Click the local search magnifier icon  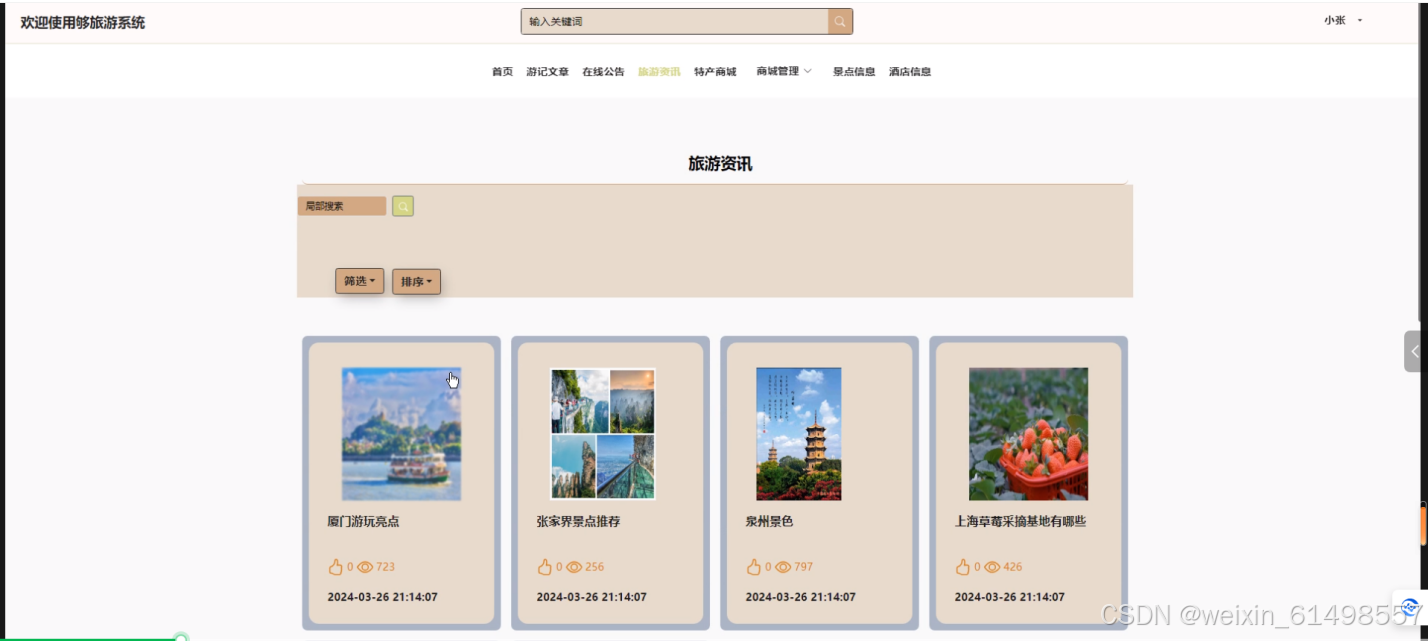pyautogui.click(x=403, y=206)
